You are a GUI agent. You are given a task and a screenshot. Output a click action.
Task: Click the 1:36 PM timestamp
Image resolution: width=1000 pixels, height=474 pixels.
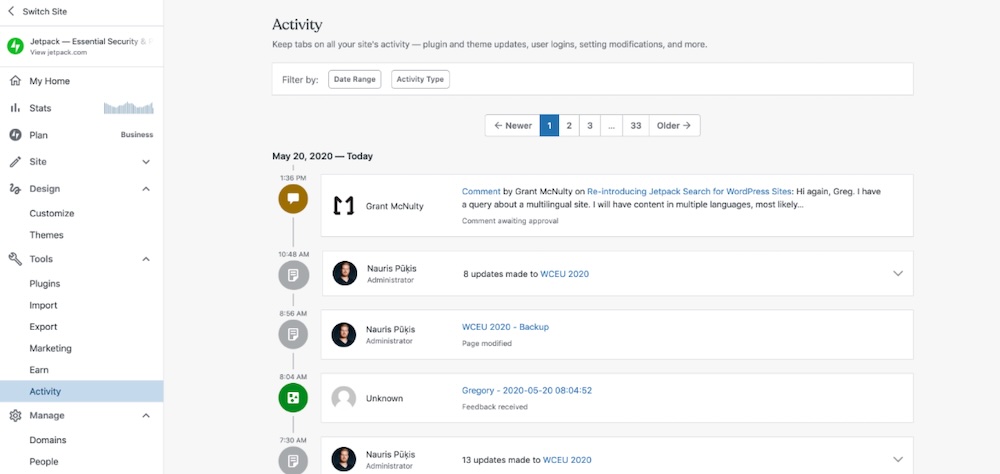coord(293,178)
